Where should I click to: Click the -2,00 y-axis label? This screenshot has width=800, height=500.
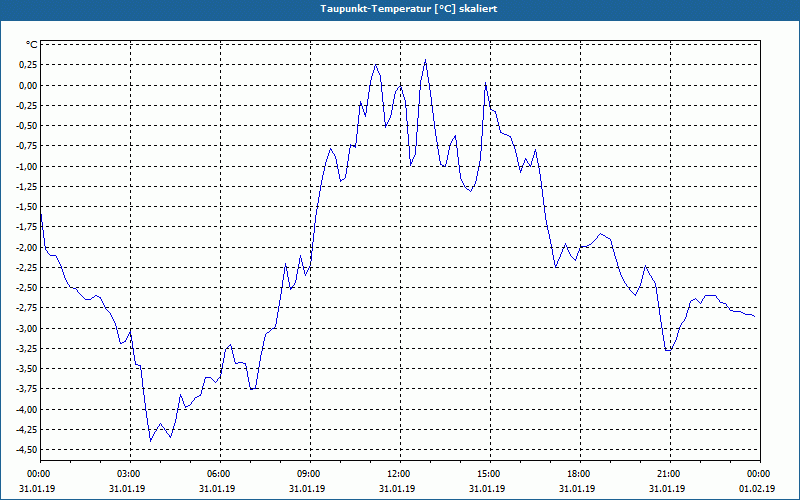(x=27, y=247)
